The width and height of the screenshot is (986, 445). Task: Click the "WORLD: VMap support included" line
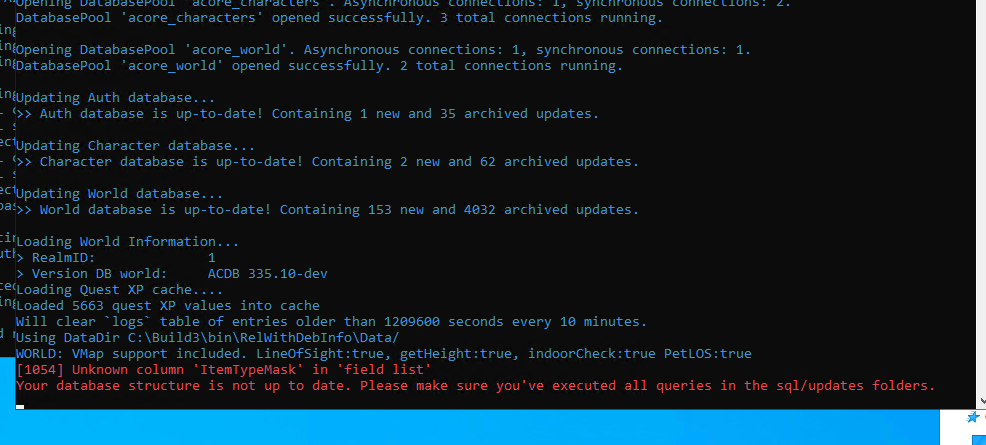point(384,354)
